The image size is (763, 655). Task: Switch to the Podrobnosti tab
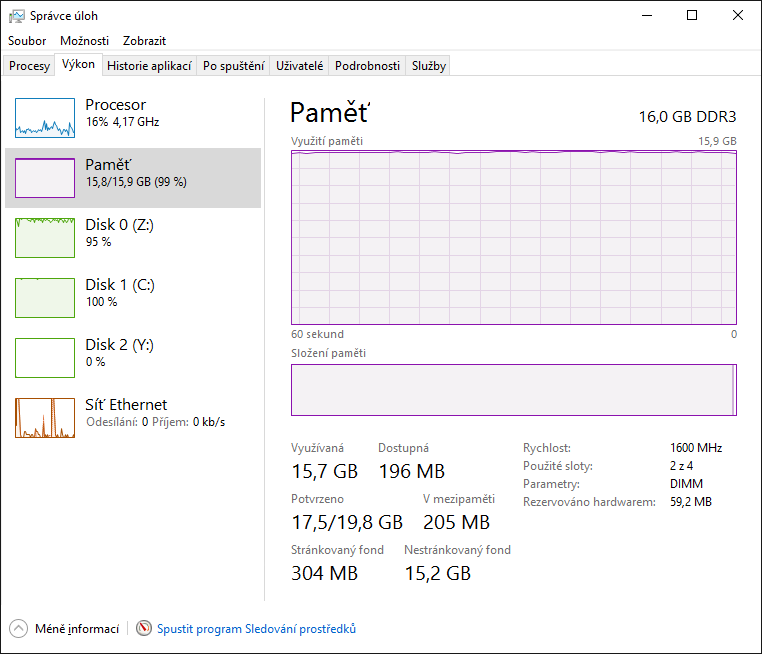pyautogui.click(x=367, y=66)
